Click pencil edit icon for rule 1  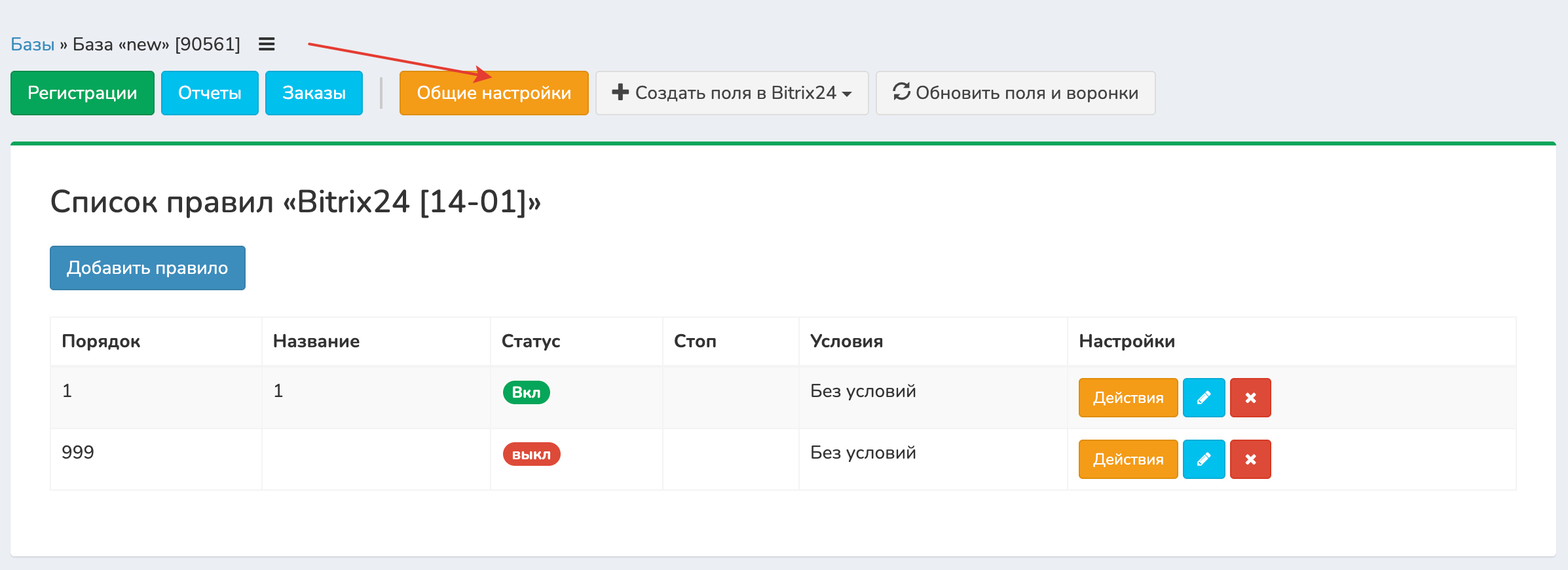[x=1204, y=398]
